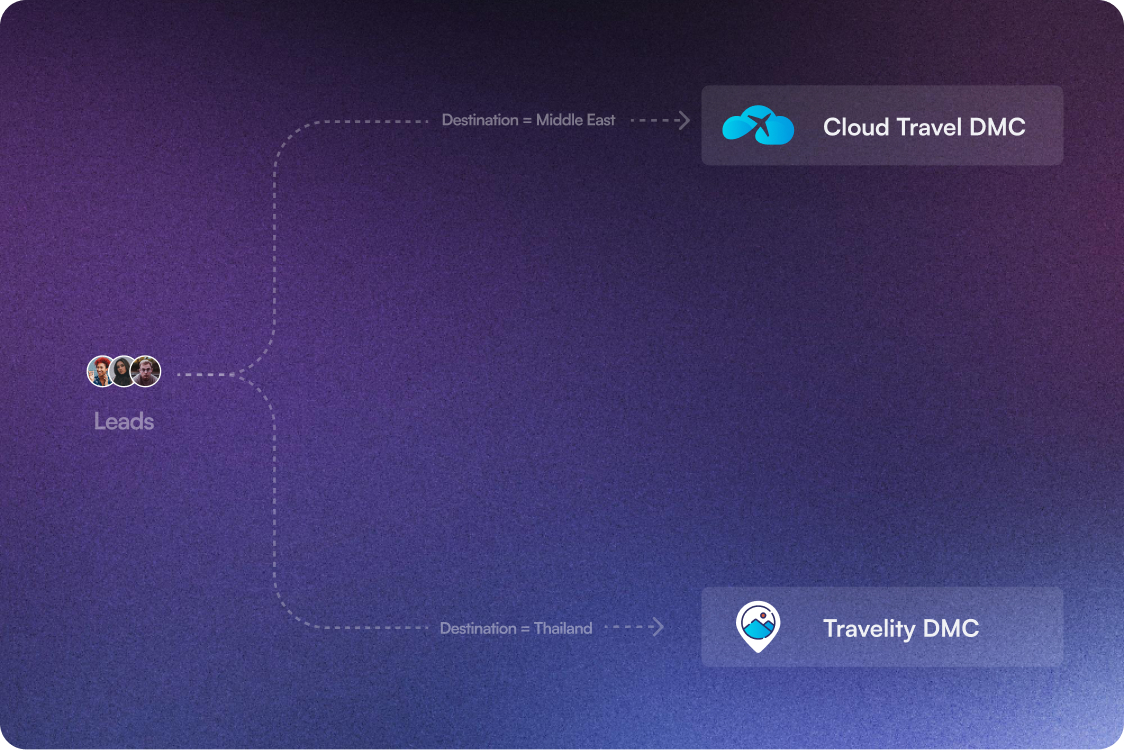
Task: Click arrowhead pointing to Cloud Travel DMC
Action: 684,120
